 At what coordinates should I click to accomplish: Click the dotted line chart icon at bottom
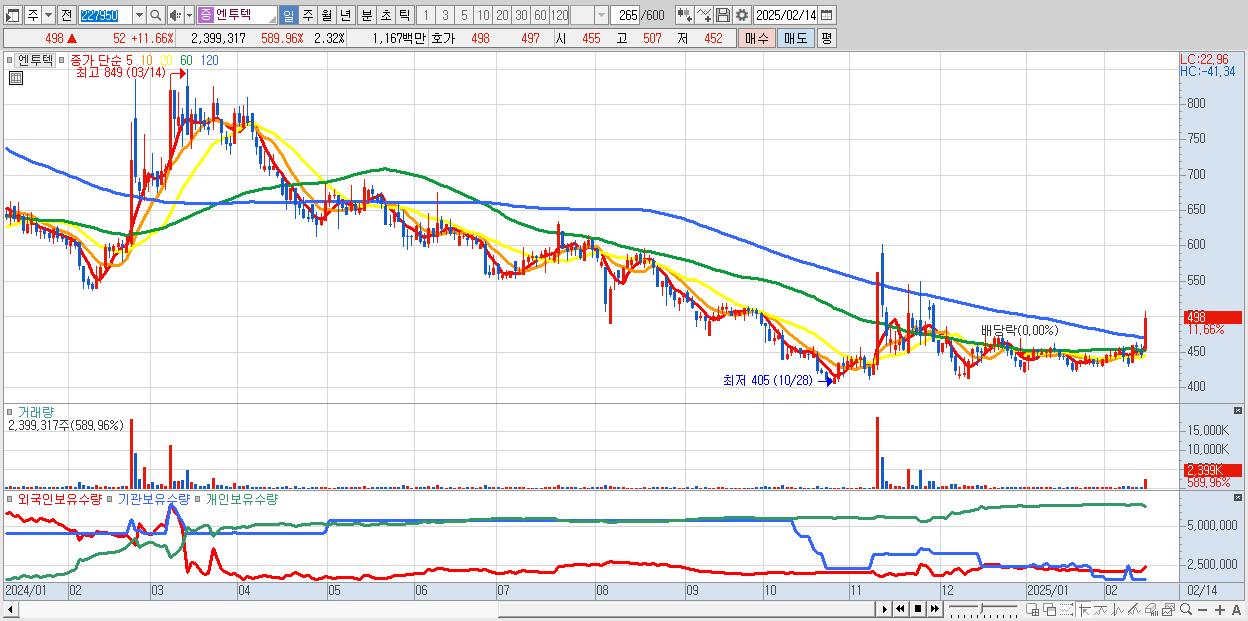[1066, 610]
